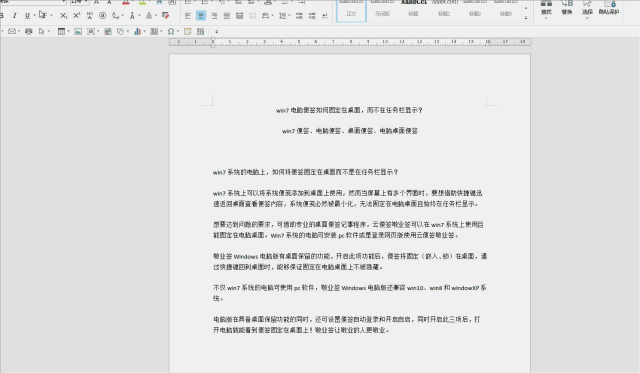Click the 隐私保护 privacy protection button
This screenshot has height=373, width=640.
pos(609,8)
